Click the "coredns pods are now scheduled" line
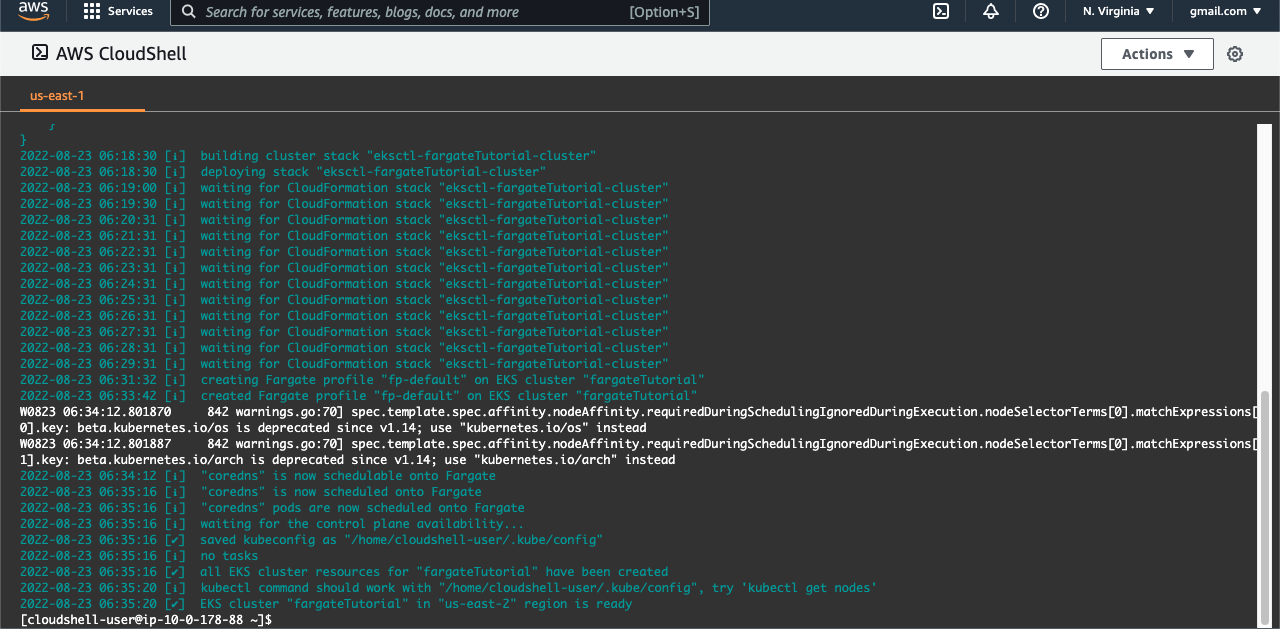The height and width of the screenshot is (629, 1280). coord(272,508)
